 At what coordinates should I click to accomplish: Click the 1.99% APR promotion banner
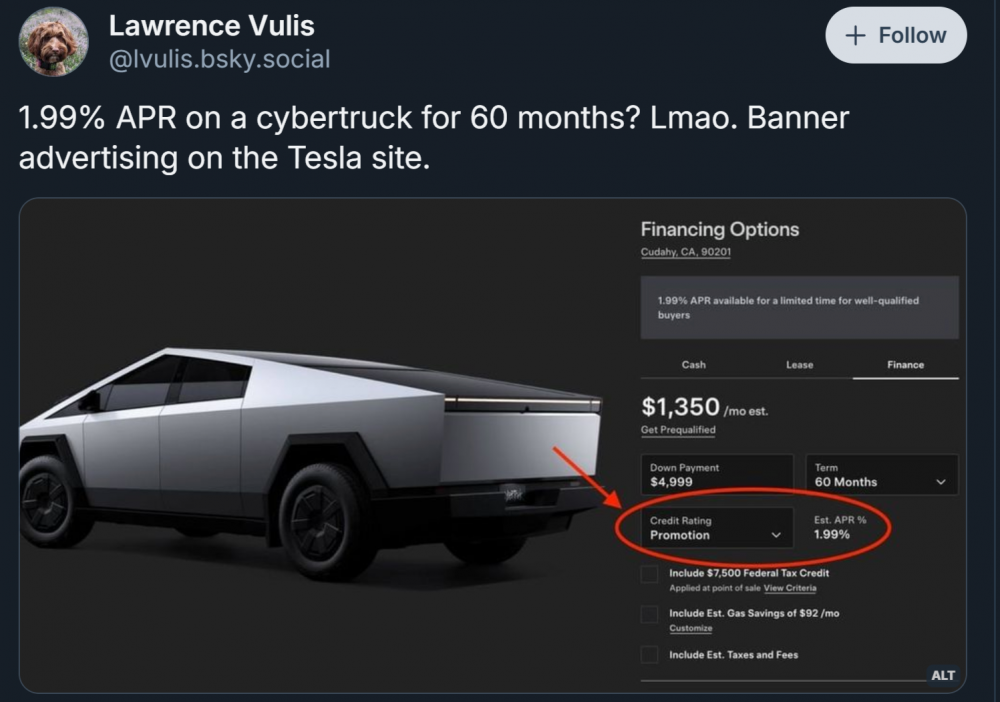[799, 307]
